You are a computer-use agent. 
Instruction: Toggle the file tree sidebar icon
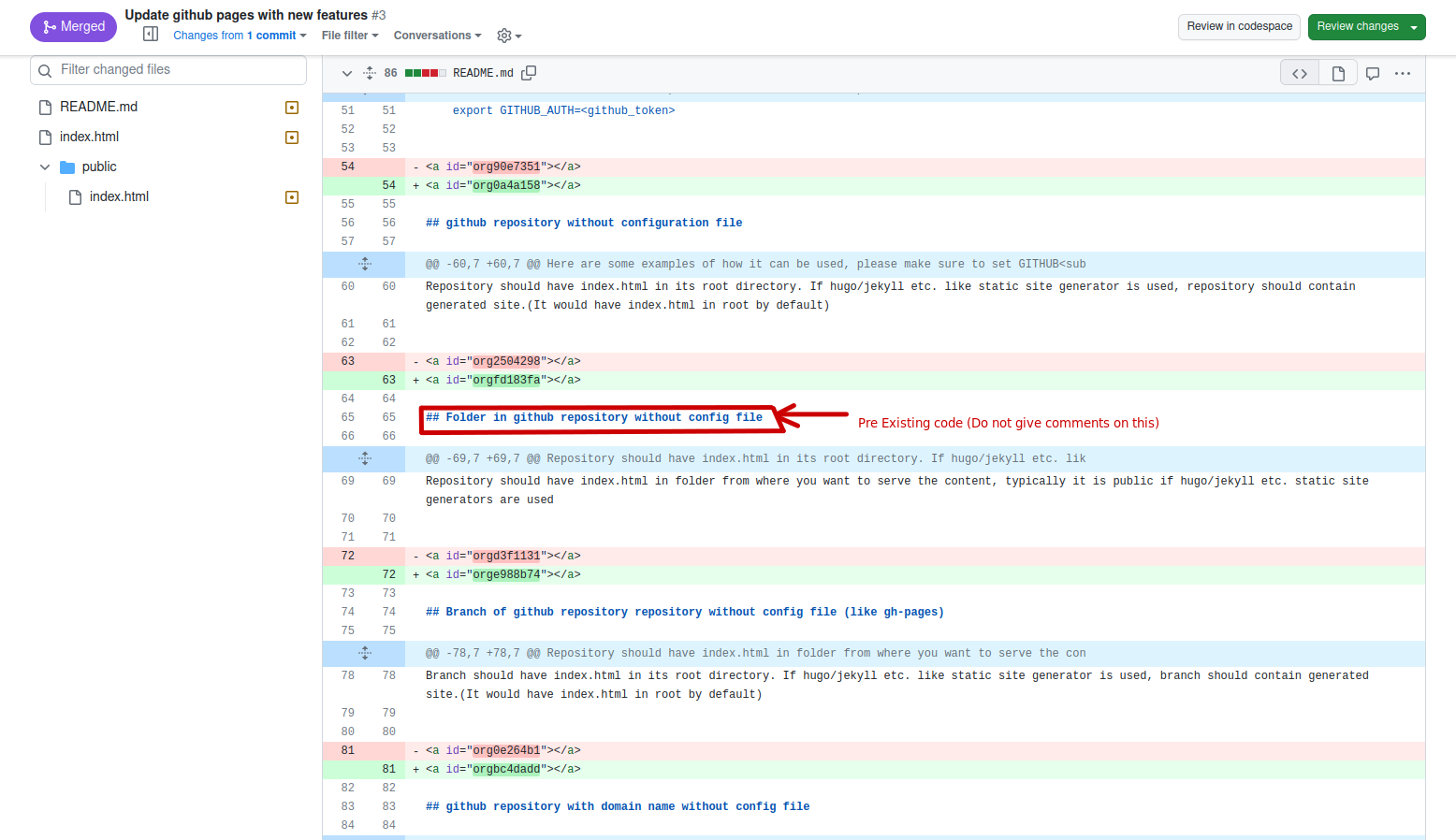coord(150,33)
